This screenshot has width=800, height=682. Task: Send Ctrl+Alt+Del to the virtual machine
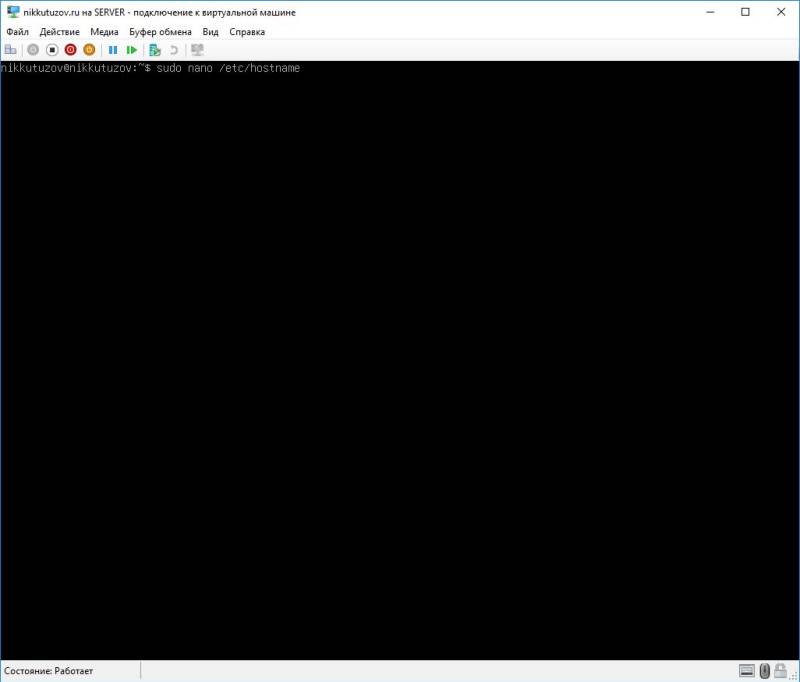[x=9, y=49]
